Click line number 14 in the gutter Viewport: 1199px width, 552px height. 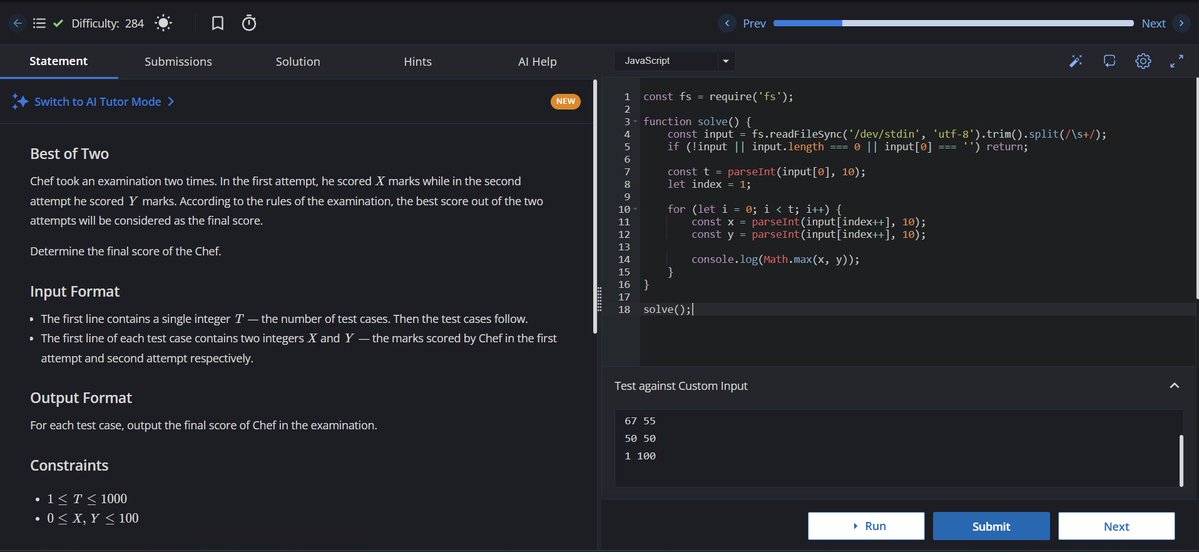tap(624, 259)
